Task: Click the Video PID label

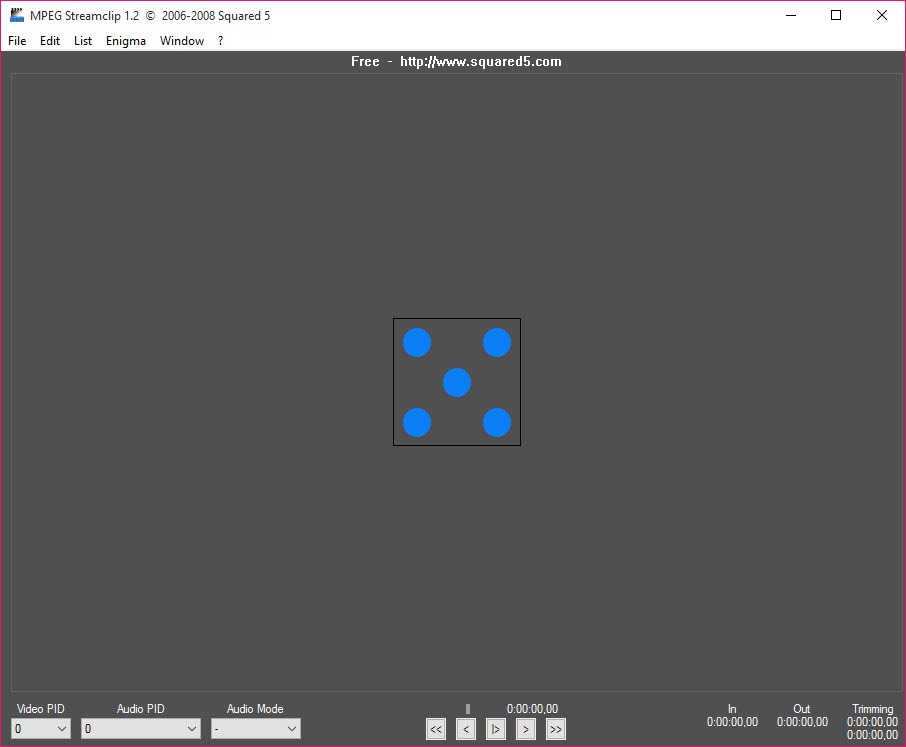Action: pos(40,709)
